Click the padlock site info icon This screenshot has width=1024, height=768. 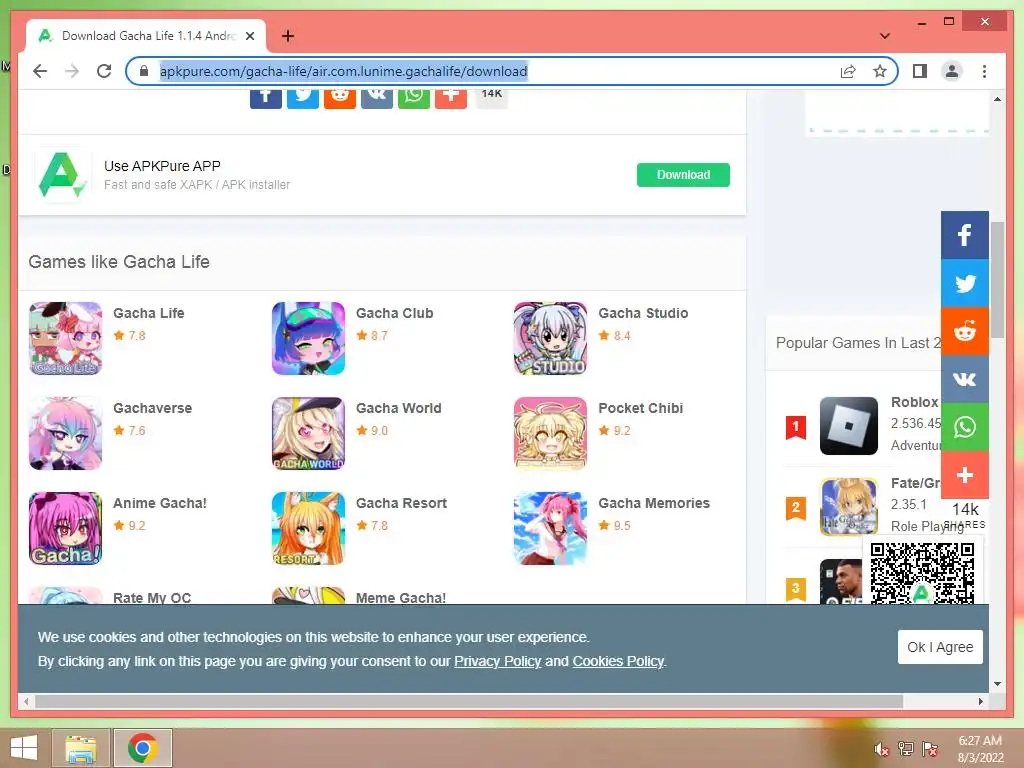pos(144,71)
